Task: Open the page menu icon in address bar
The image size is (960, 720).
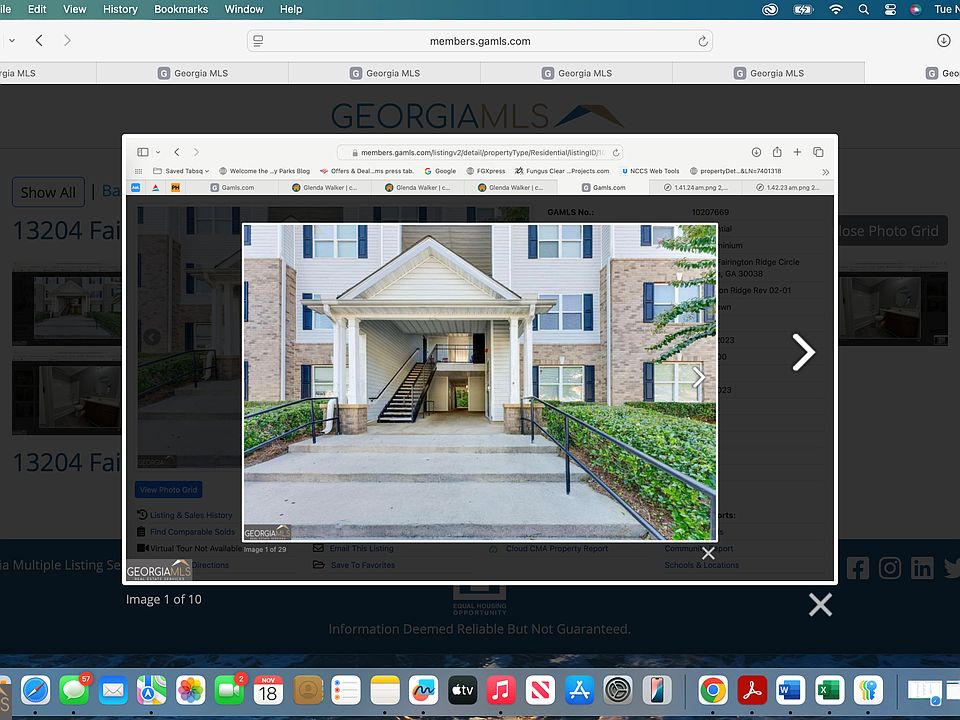Action: pos(258,41)
